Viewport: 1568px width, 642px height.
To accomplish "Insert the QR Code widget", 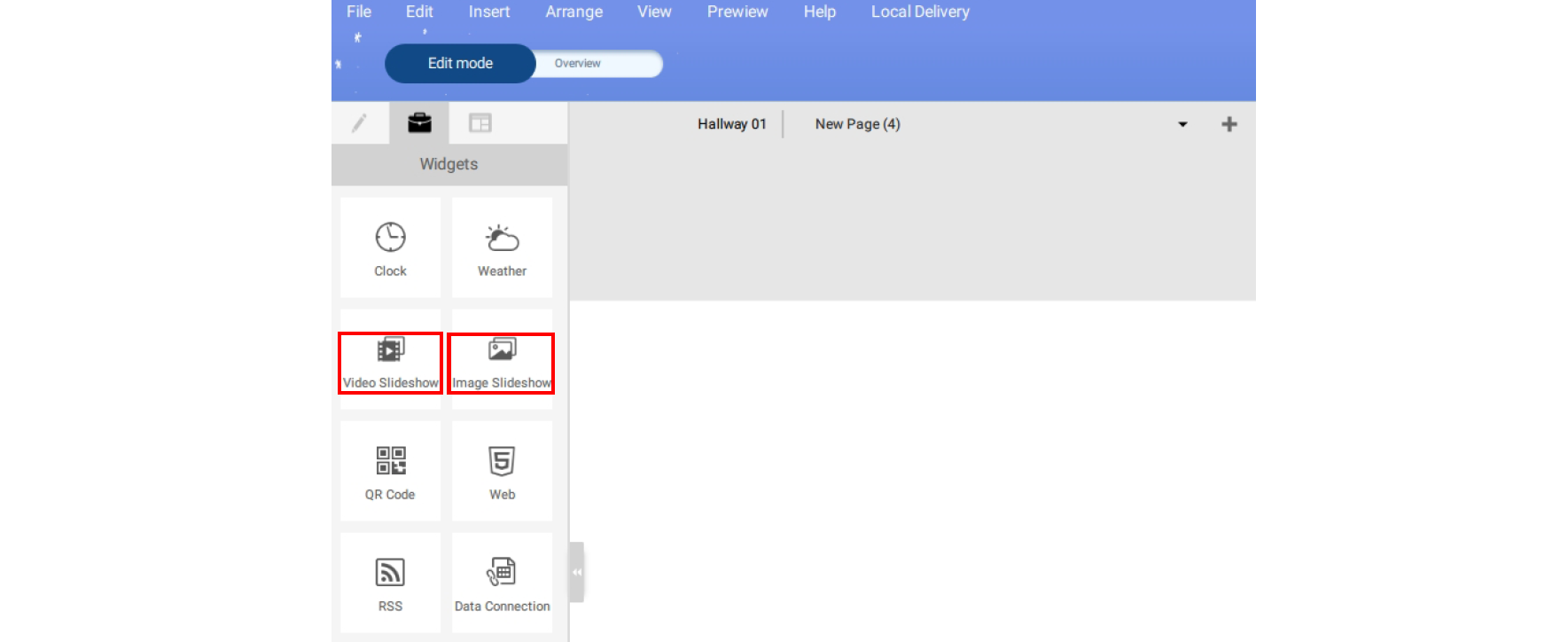I will (390, 471).
